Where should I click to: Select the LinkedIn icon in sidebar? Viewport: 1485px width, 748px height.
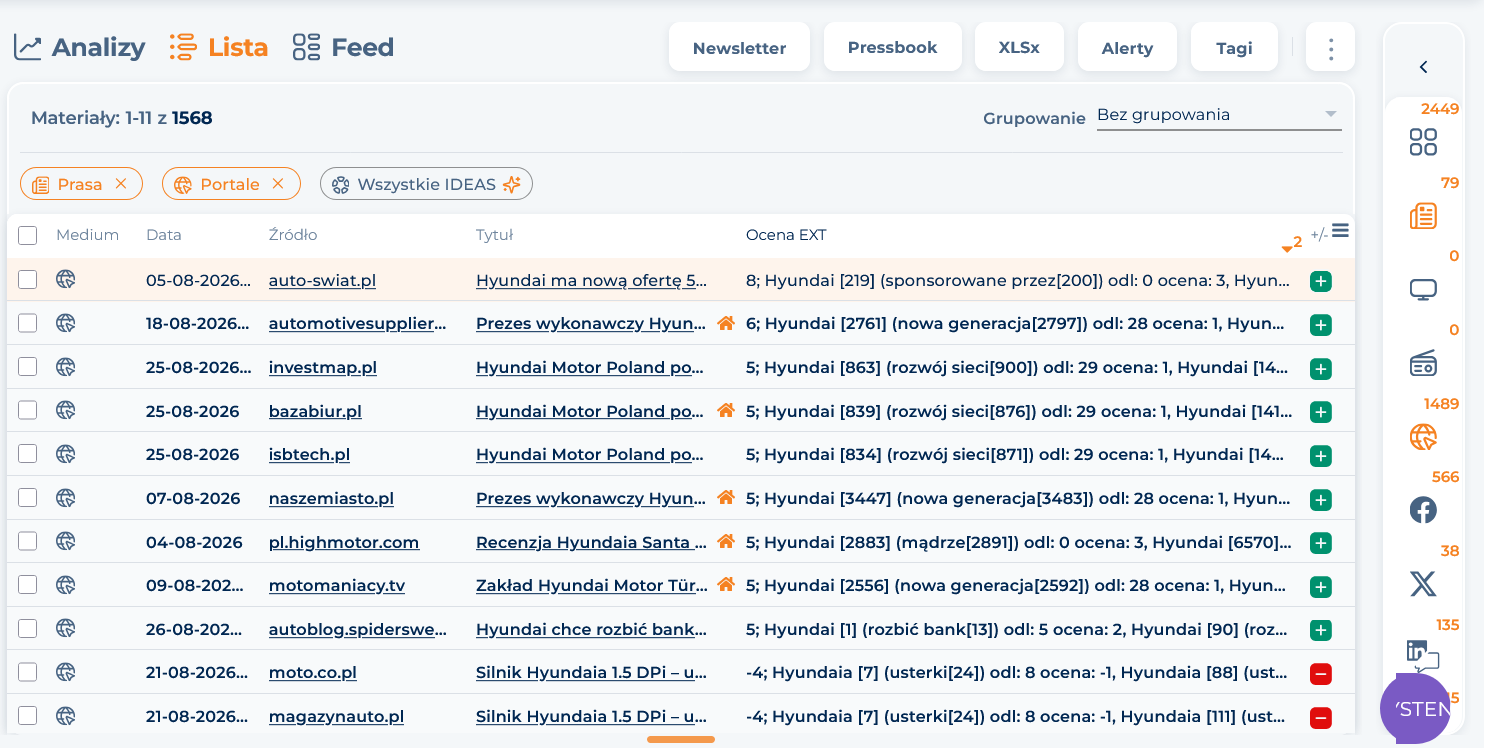1422,655
